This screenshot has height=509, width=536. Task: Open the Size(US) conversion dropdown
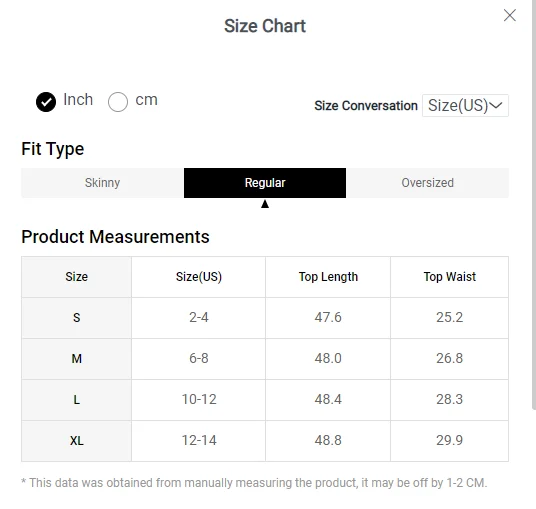coord(465,105)
